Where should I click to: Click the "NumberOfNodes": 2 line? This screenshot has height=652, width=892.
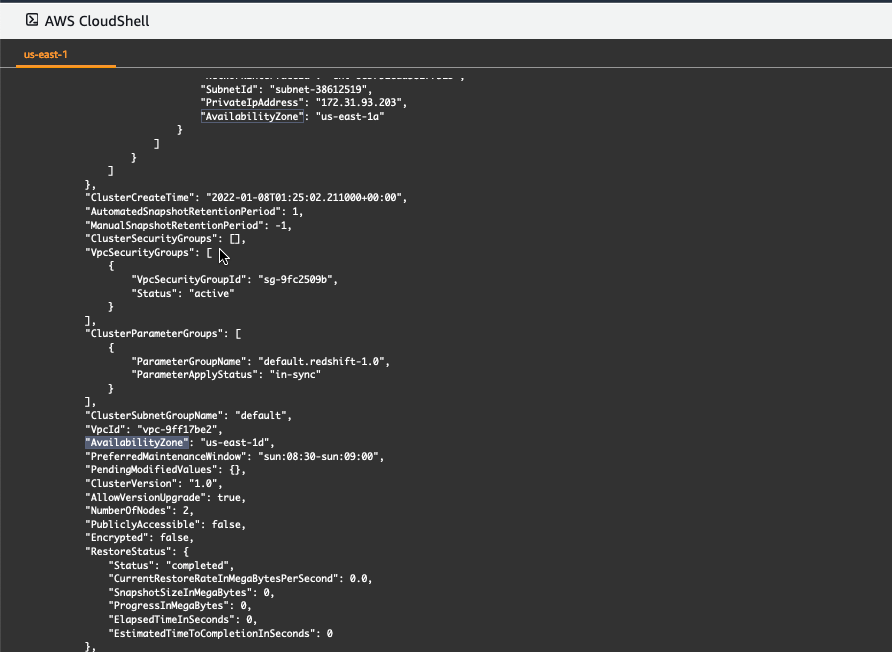(x=140, y=510)
